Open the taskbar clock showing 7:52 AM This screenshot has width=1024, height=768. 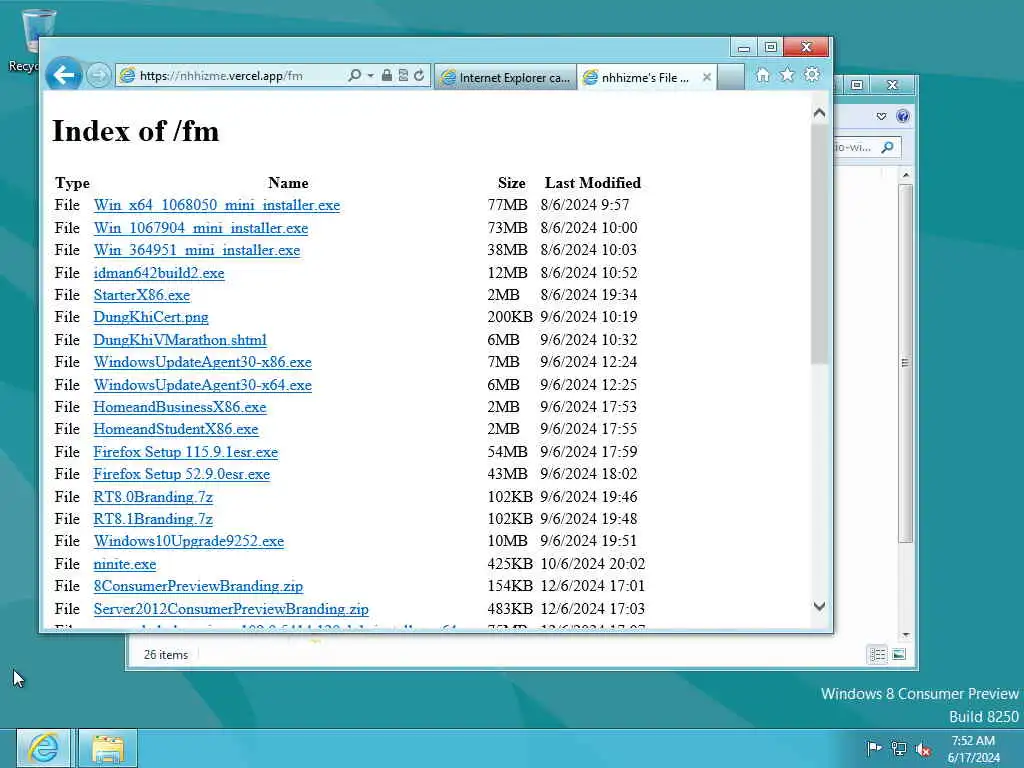[x=973, y=749]
